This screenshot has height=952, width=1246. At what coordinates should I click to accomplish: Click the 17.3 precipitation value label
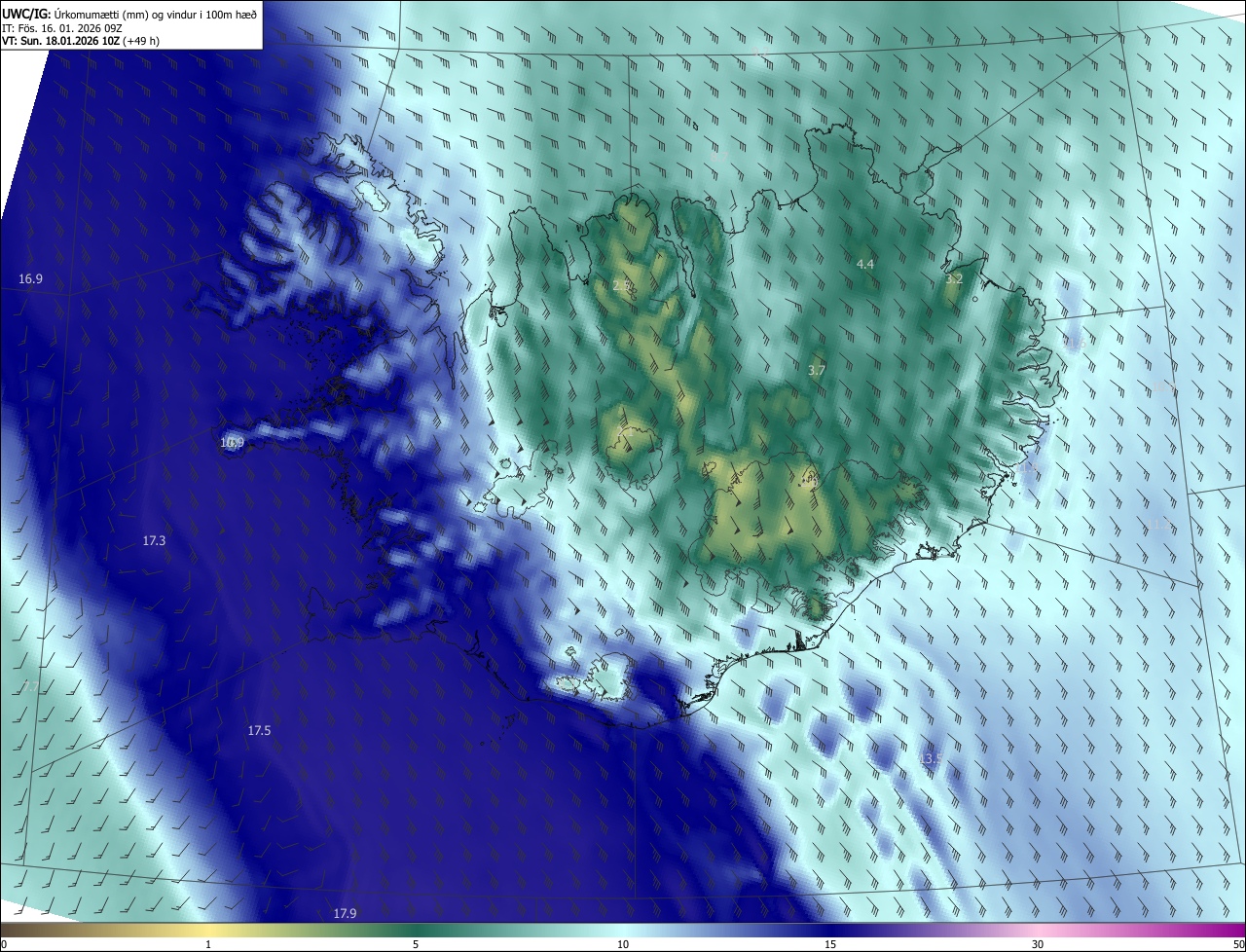(x=154, y=540)
